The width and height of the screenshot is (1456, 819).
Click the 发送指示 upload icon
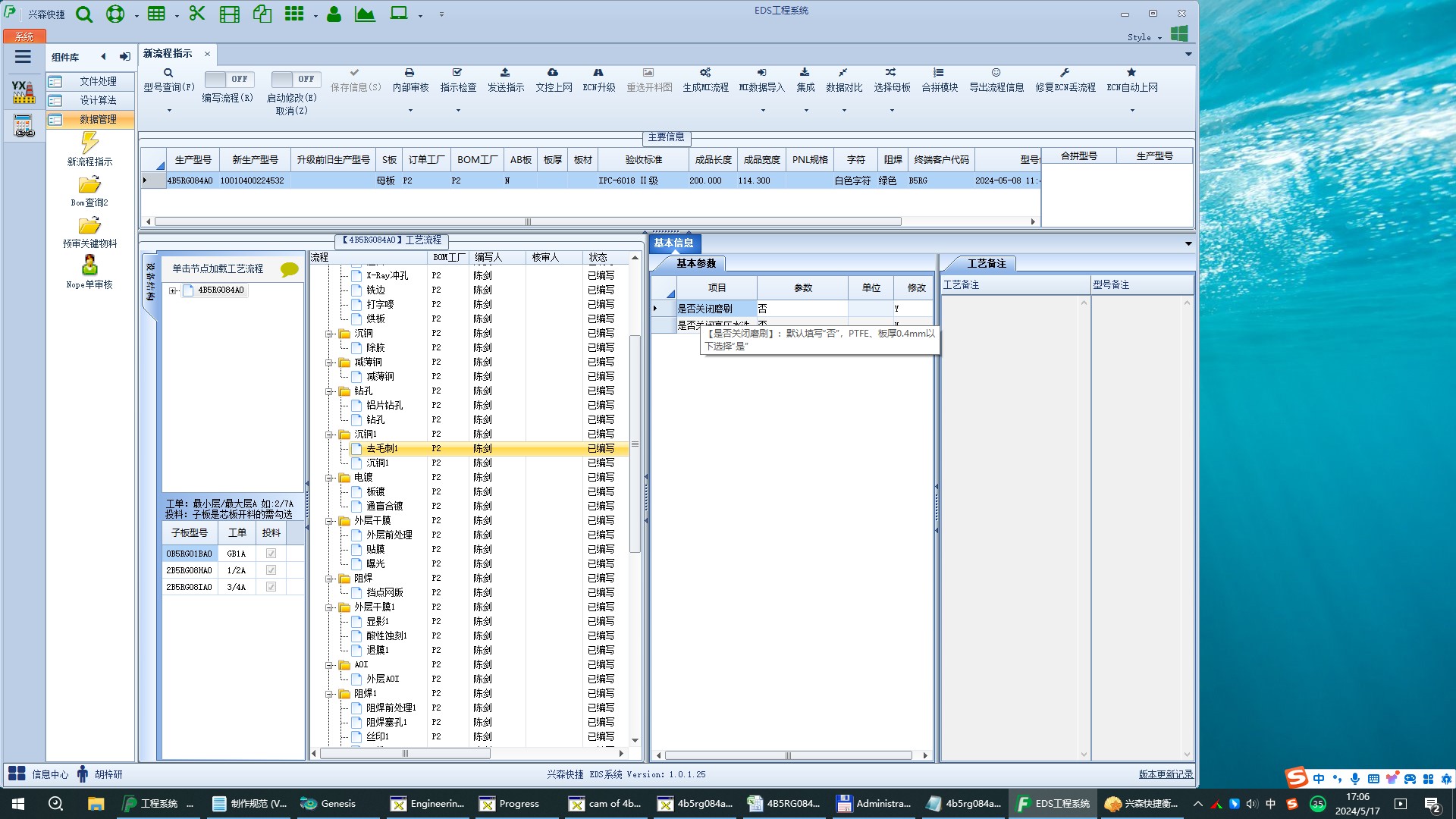click(505, 73)
